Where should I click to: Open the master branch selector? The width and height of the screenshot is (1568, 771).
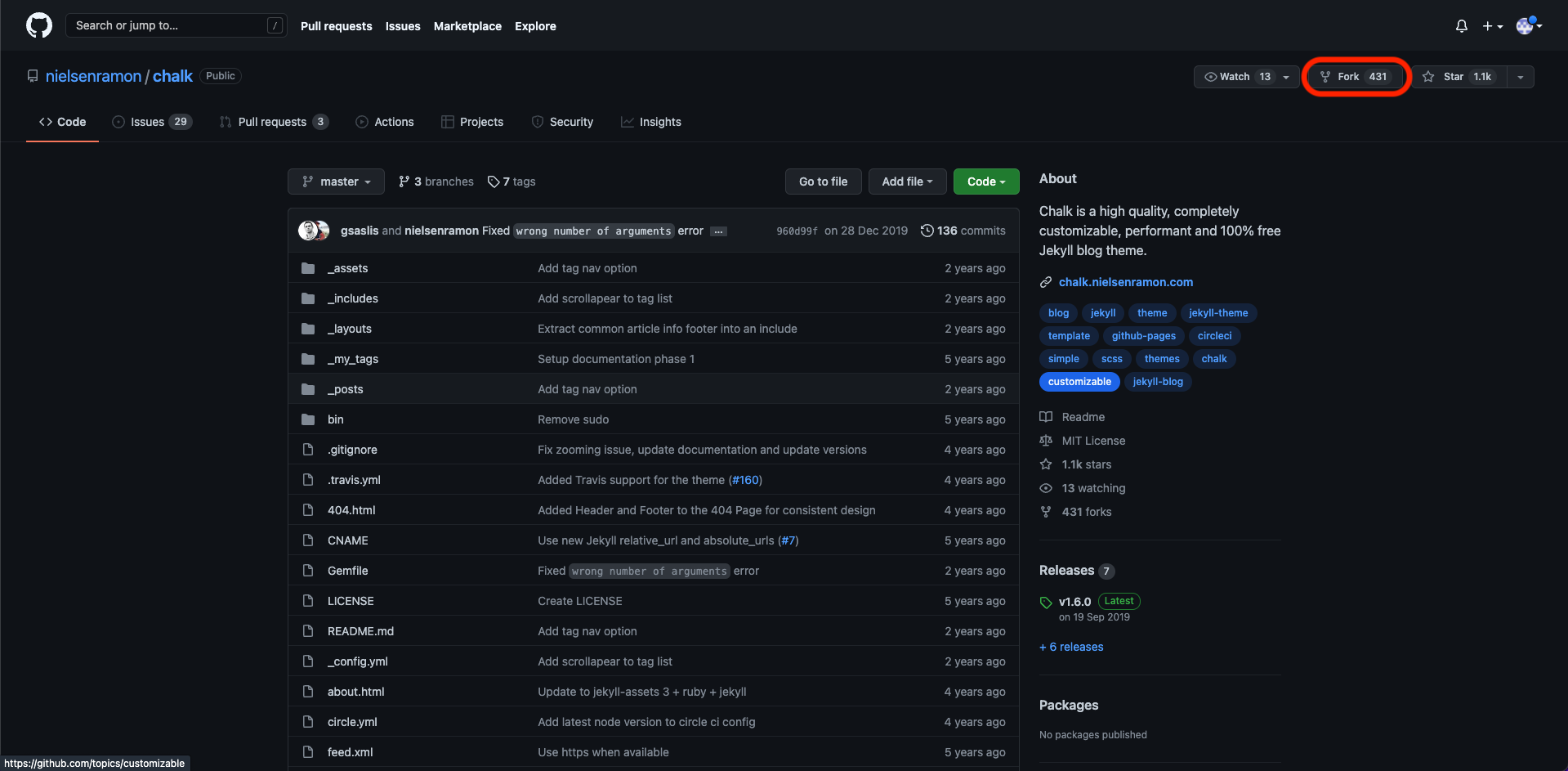click(x=337, y=182)
